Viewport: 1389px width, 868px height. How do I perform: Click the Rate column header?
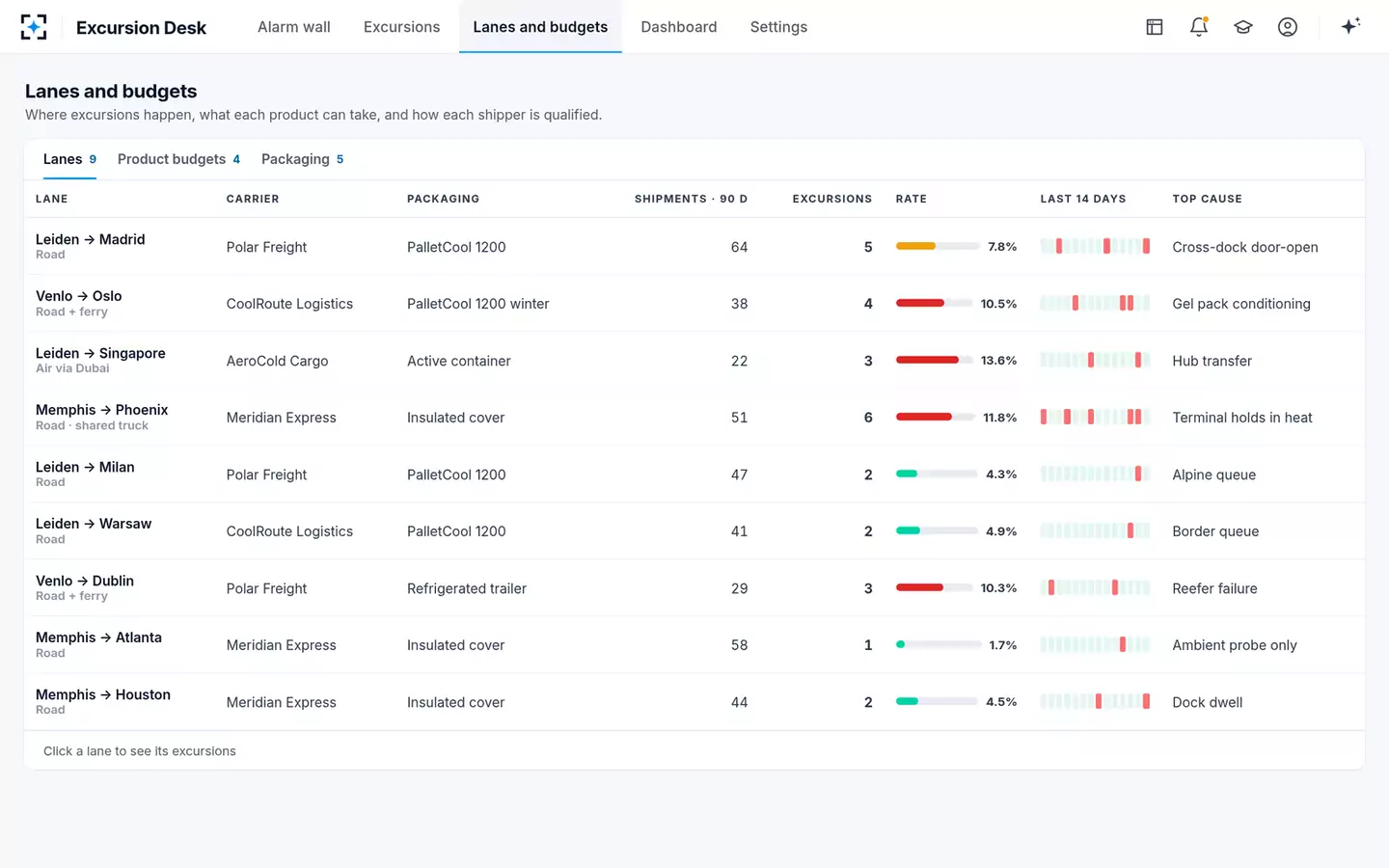click(x=911, y=199)
